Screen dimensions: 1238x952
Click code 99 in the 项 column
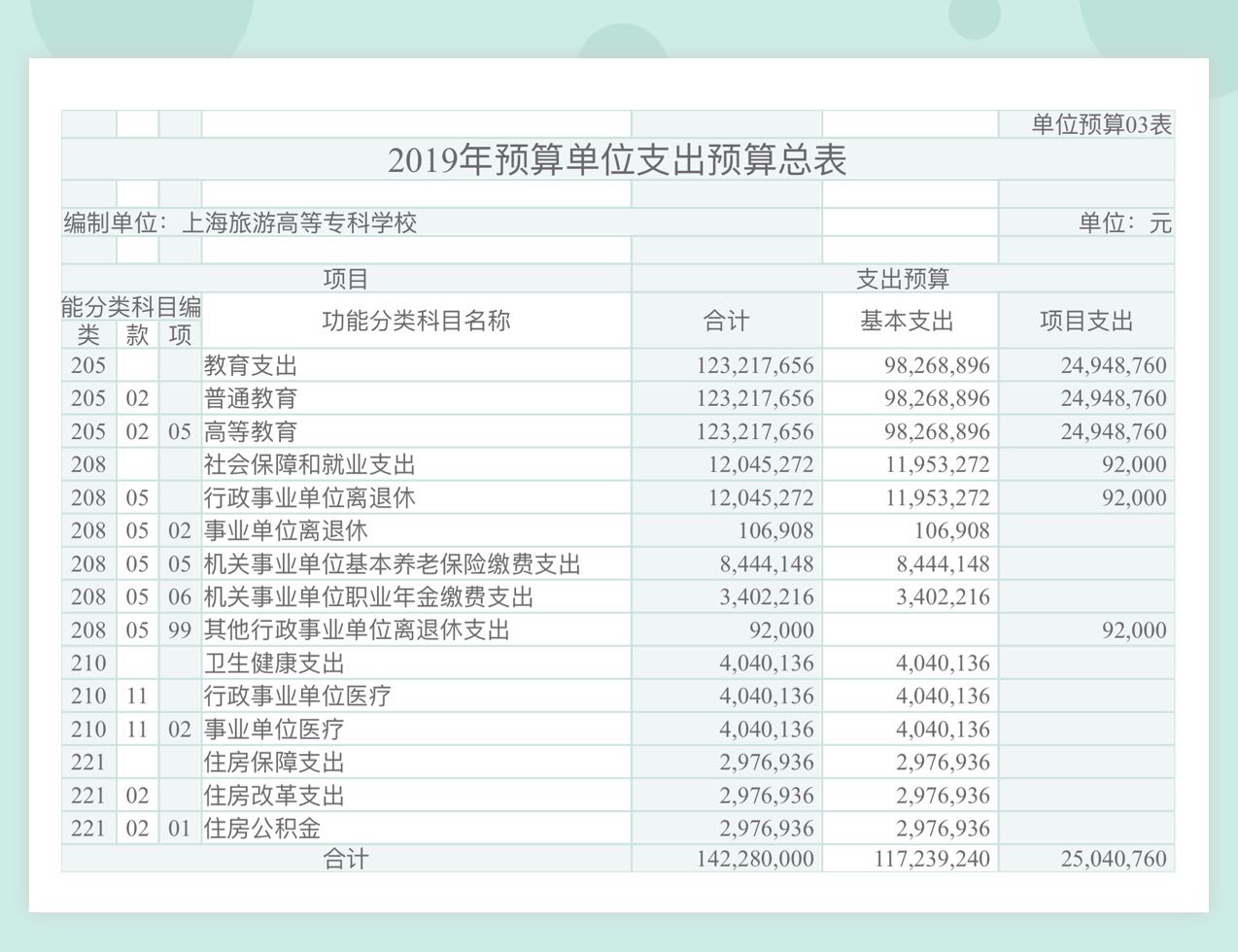point(180,630)
